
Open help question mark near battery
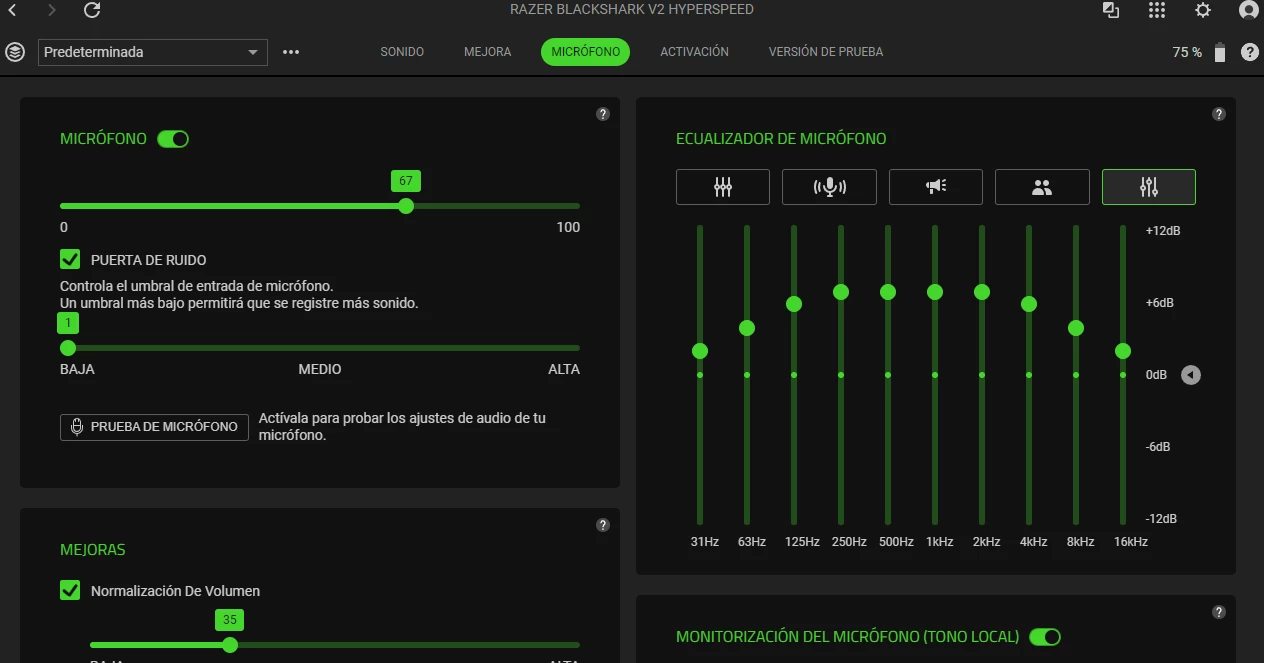(x=1250, y=52)
